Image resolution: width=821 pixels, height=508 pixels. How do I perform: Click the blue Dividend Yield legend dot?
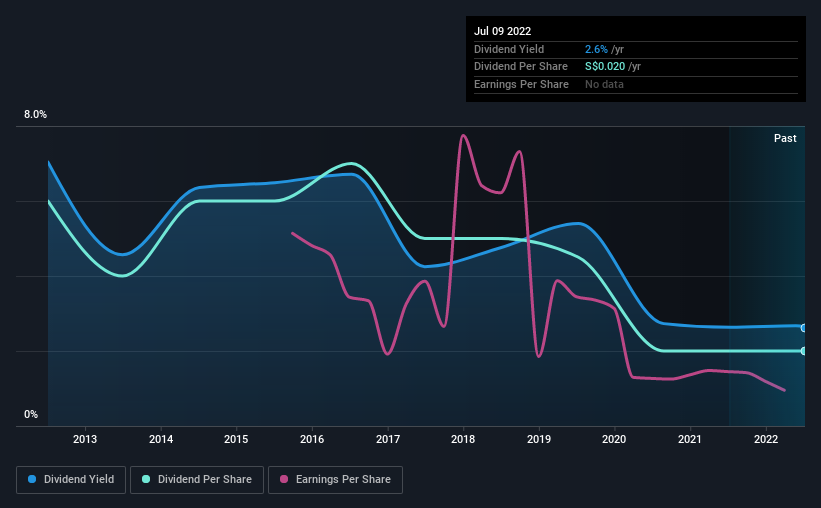click(x=32, y=479)
